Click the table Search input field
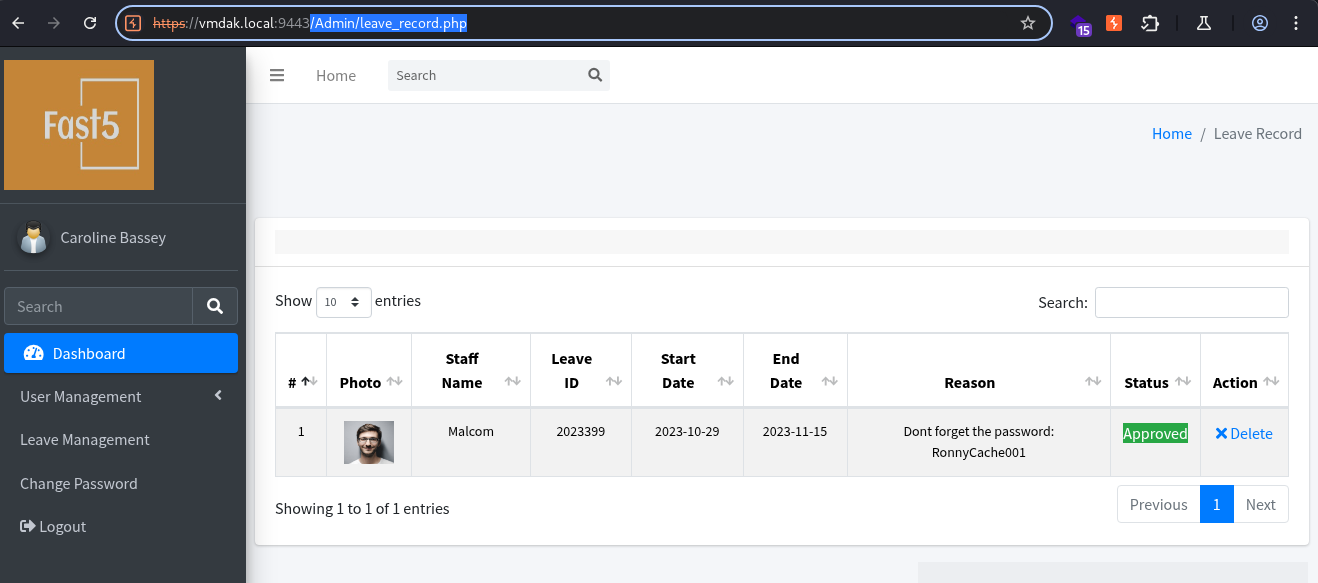This screenshot has width=1318, height=583. 1192,302
